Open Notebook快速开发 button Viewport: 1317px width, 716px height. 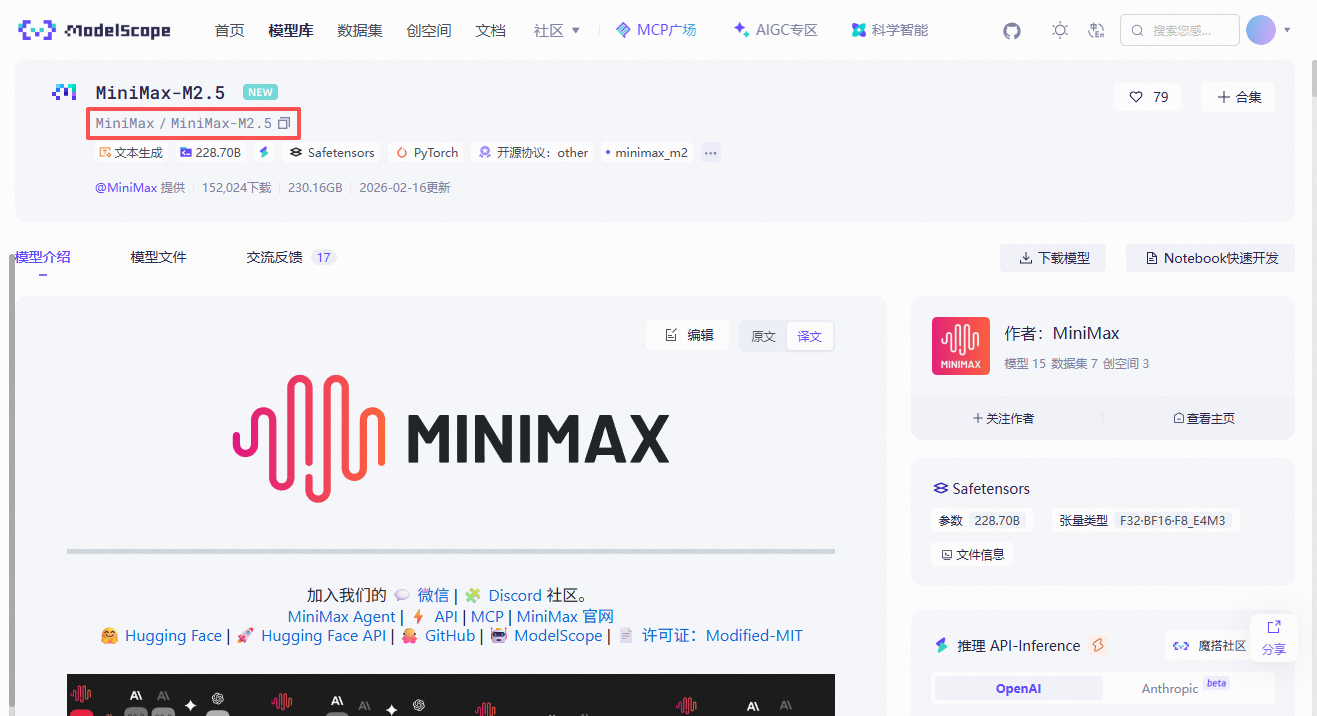tap(1210, 258)
